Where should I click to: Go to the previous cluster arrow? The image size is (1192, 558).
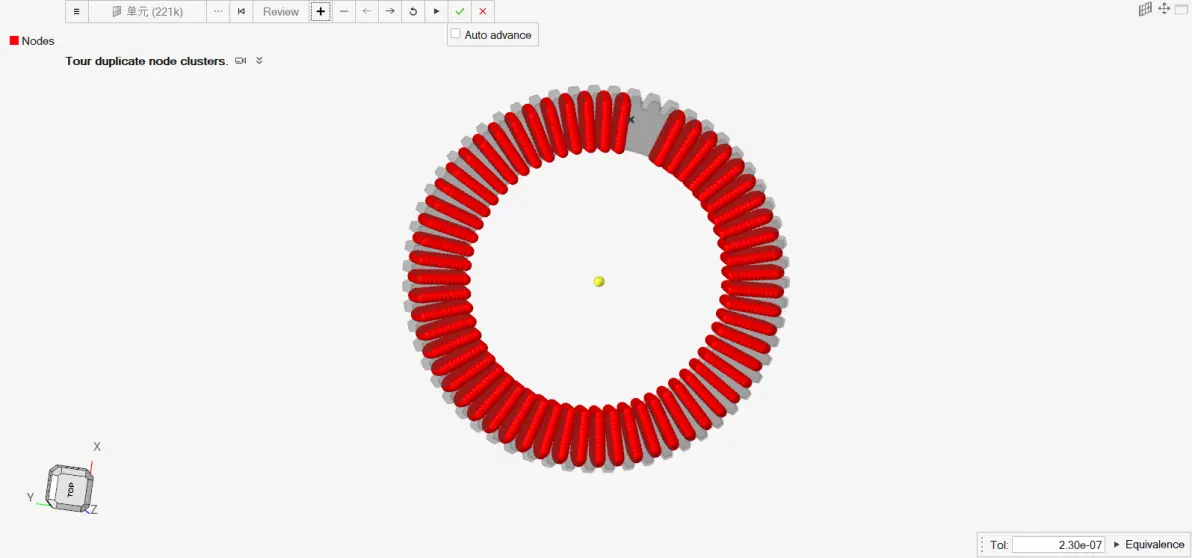point(367,11)
